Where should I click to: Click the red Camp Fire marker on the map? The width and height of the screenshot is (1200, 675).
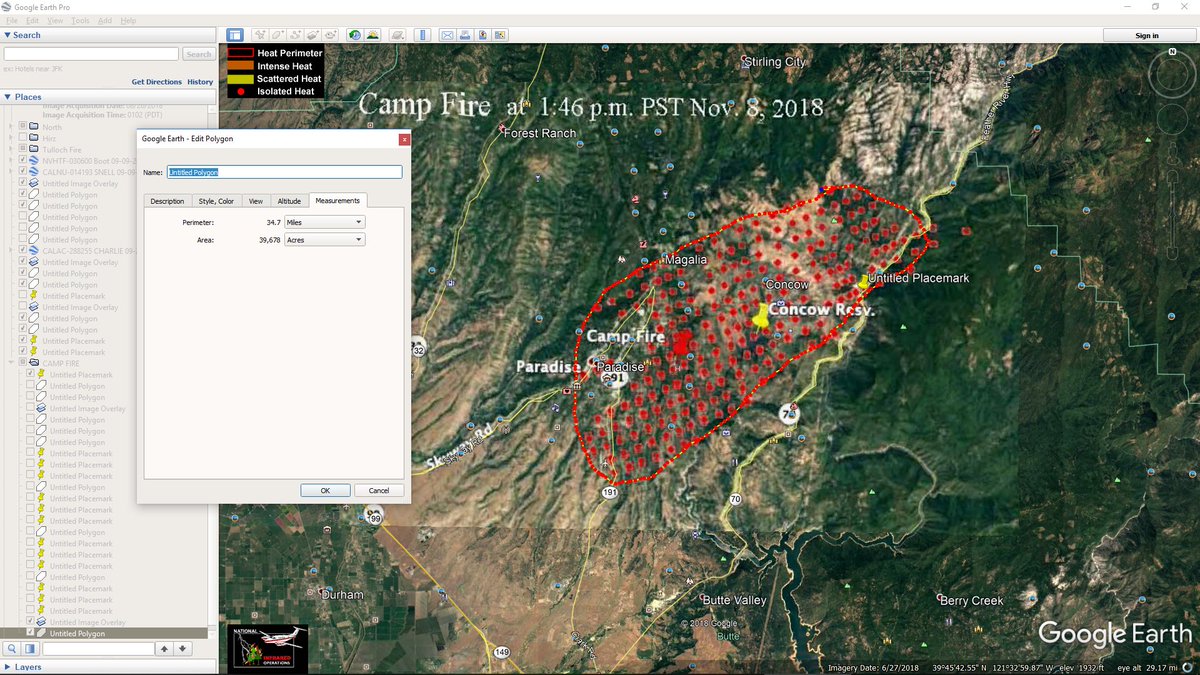point(682,343)
